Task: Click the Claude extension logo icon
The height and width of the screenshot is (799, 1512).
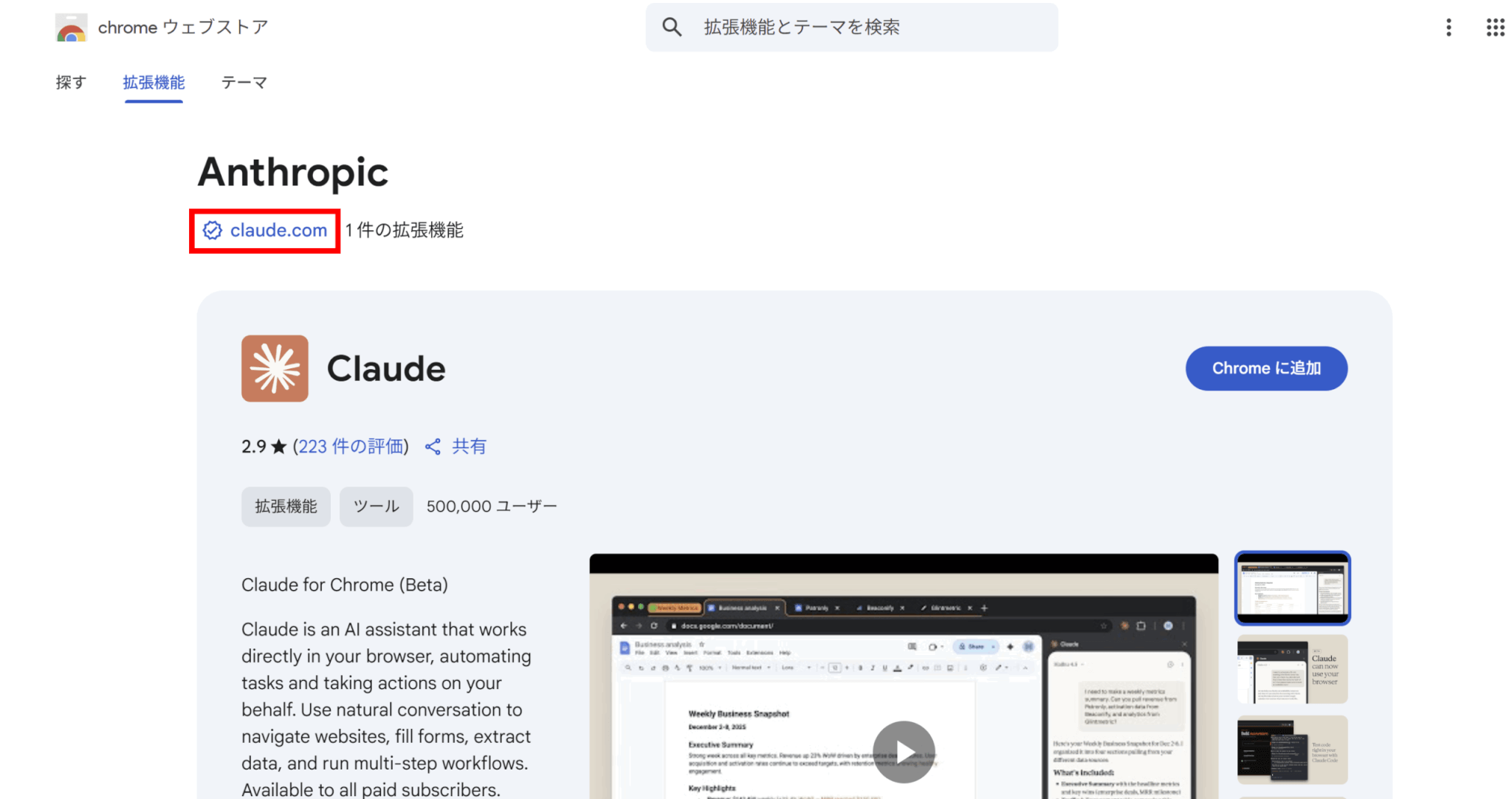Action: click(x=275, y=368)
